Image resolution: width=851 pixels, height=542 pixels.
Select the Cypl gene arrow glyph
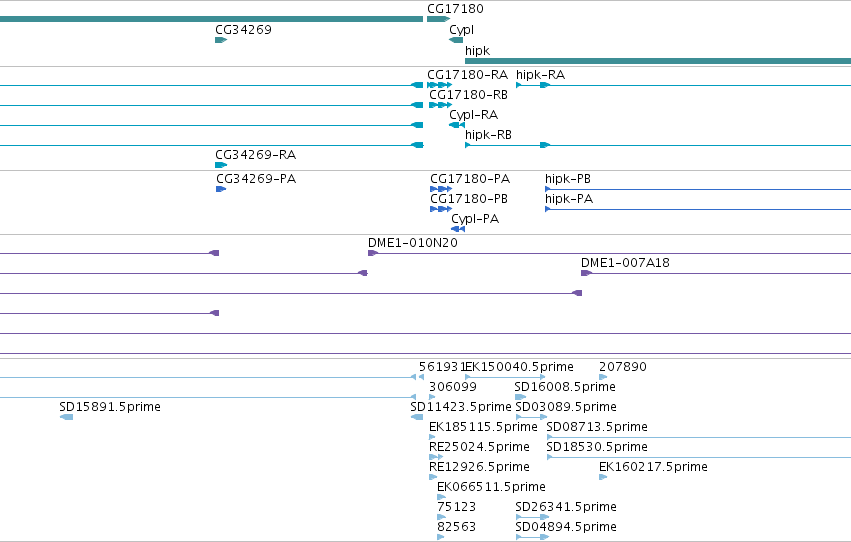click(456, 40)
